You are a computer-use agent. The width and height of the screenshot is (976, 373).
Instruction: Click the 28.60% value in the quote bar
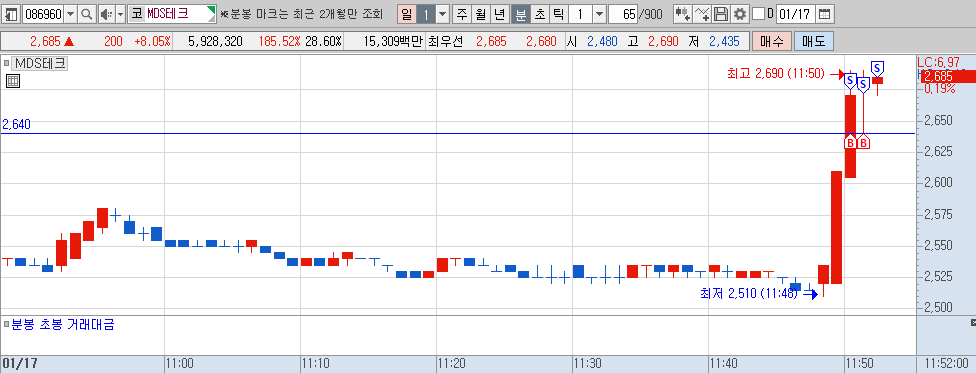pos(324,42)
